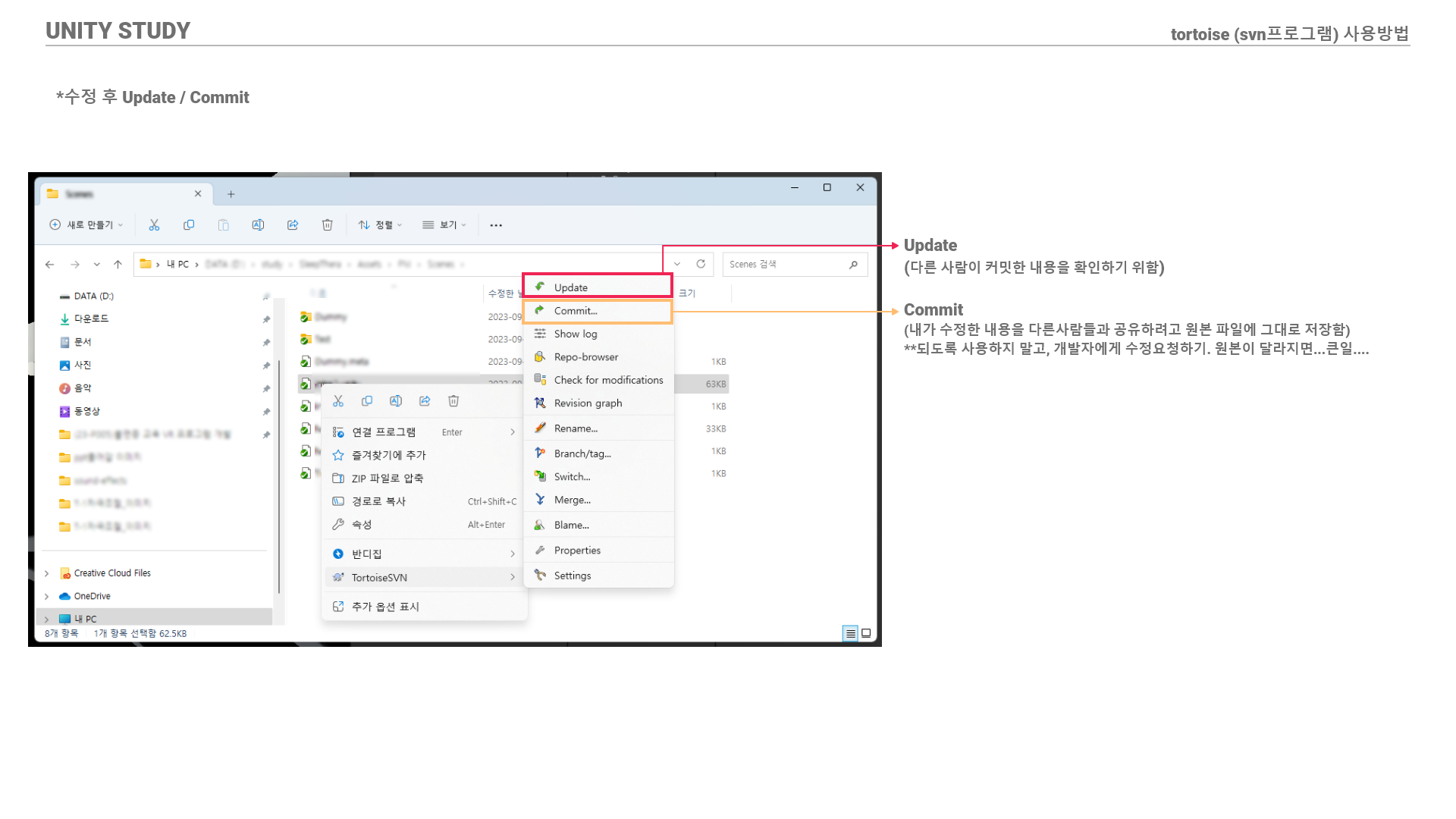This screenshot has height=819, width=1456.
Task: Click Copy icon in context menu strip
Action: [367, 401]
